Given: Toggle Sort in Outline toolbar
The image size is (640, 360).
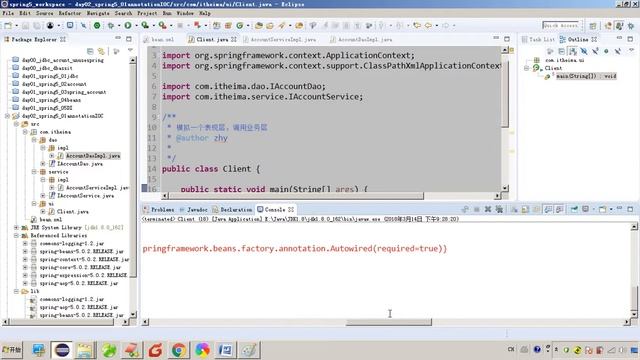Looking at the screenshot, I should click(x=573, y=51).
